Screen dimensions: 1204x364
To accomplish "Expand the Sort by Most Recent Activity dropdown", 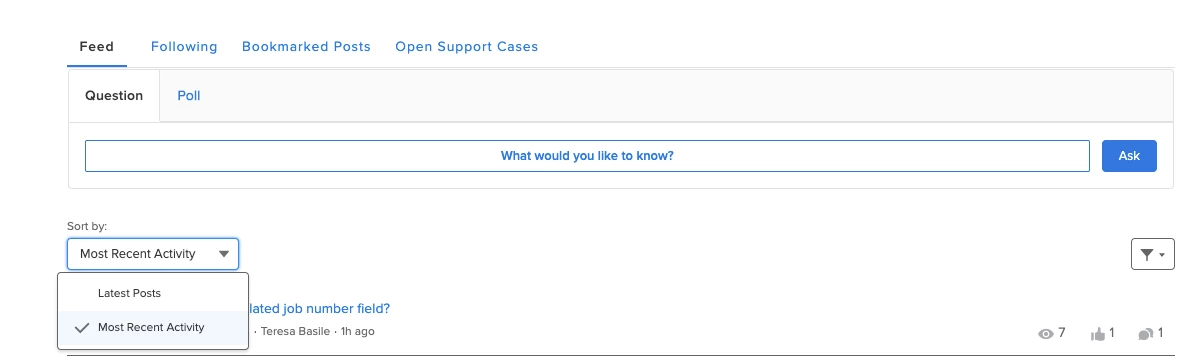I will [x=153, y=254].
